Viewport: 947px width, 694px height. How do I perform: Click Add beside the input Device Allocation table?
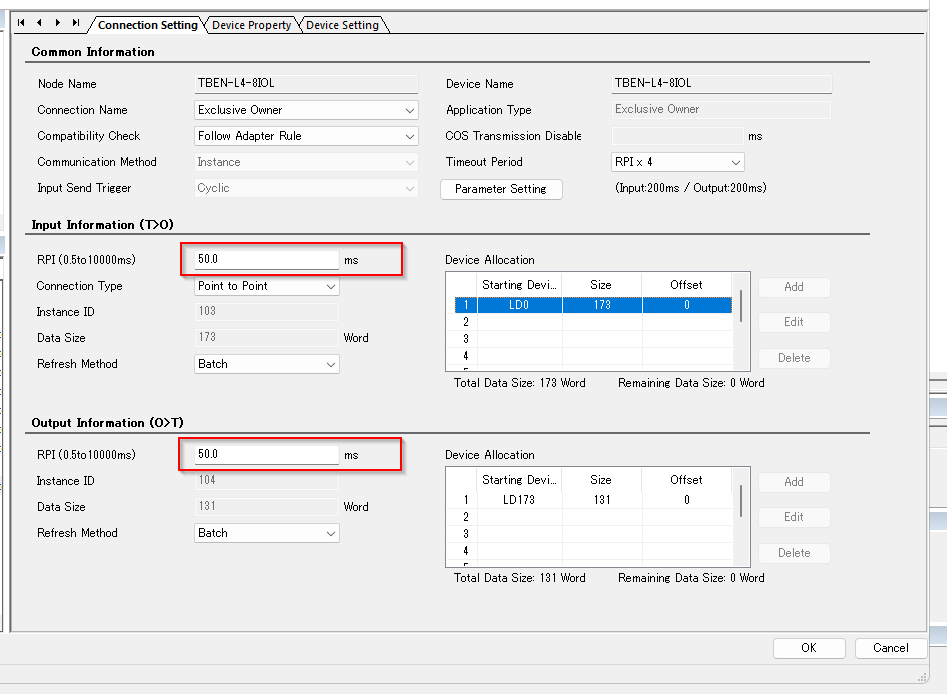click(x=794, y=287)
